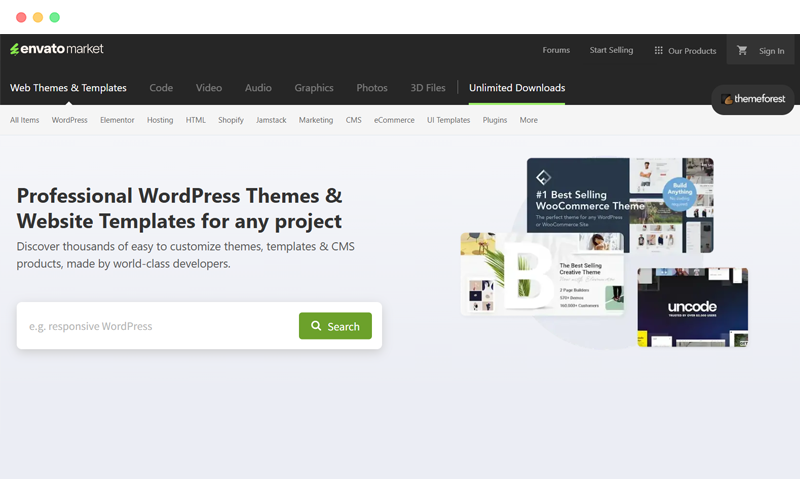Viewport: 800px width, 479px height.
Task: Open the Uncode theme card
Action: (x=692, y=308)
